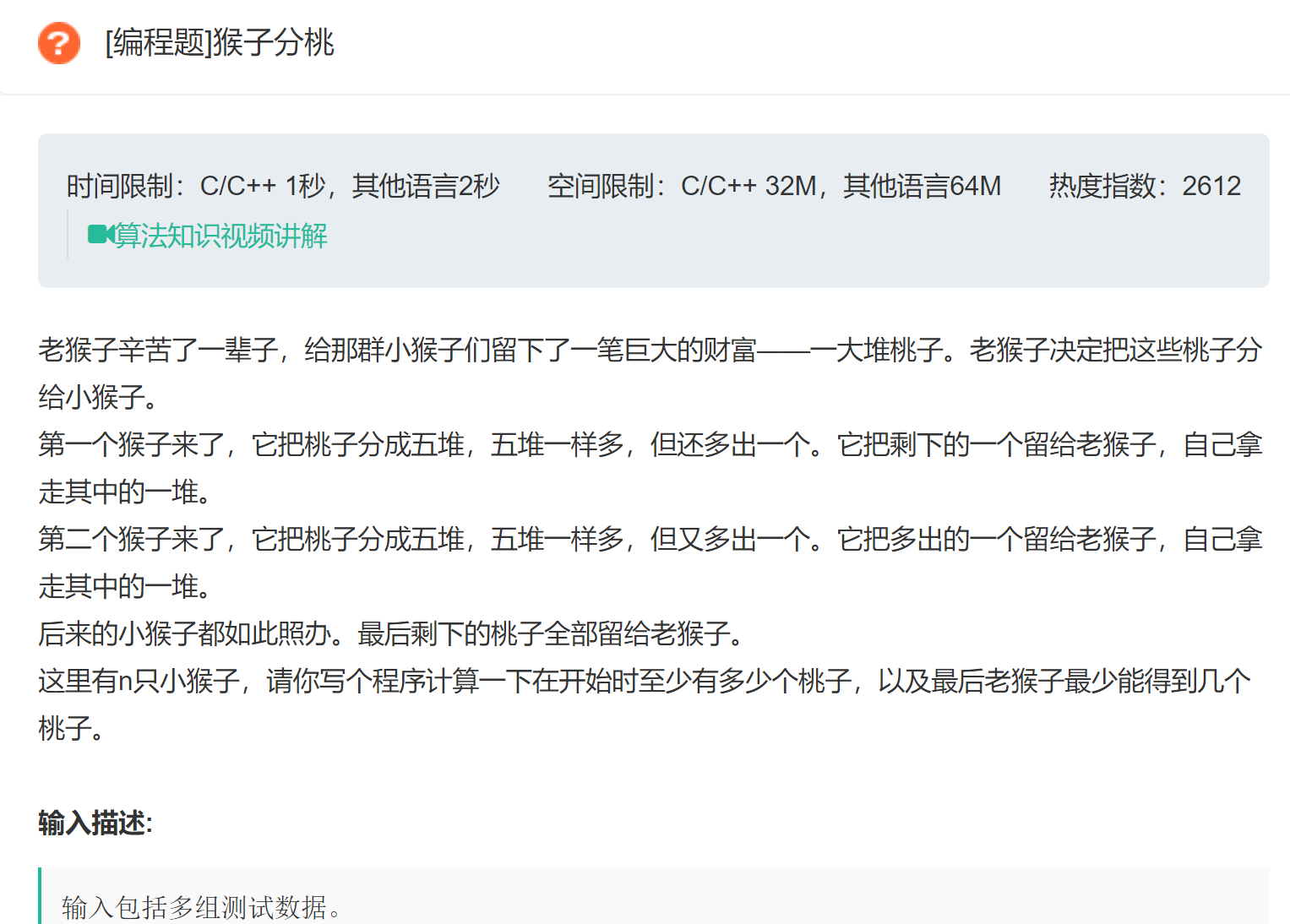Click the 输入描述: heading

(95, 823)
